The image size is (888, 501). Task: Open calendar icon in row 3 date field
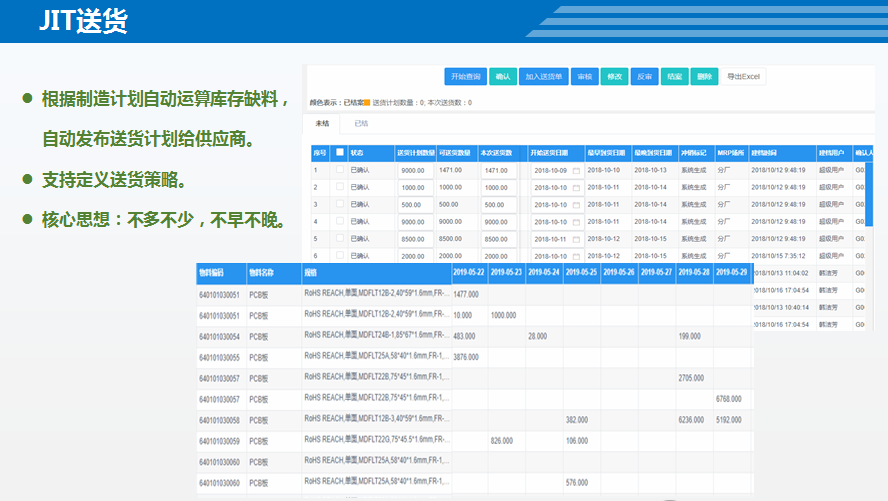pos(576,205)
